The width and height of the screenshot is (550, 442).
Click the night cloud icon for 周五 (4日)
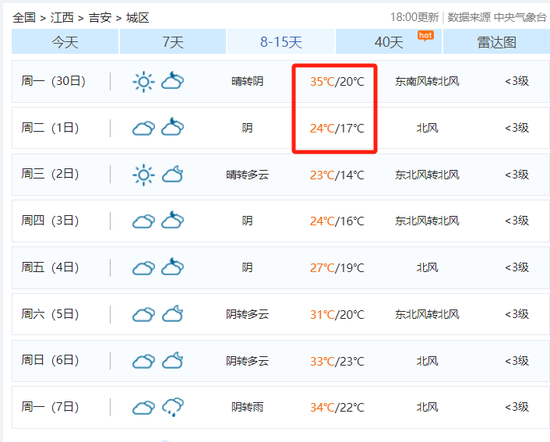point(173,267)
